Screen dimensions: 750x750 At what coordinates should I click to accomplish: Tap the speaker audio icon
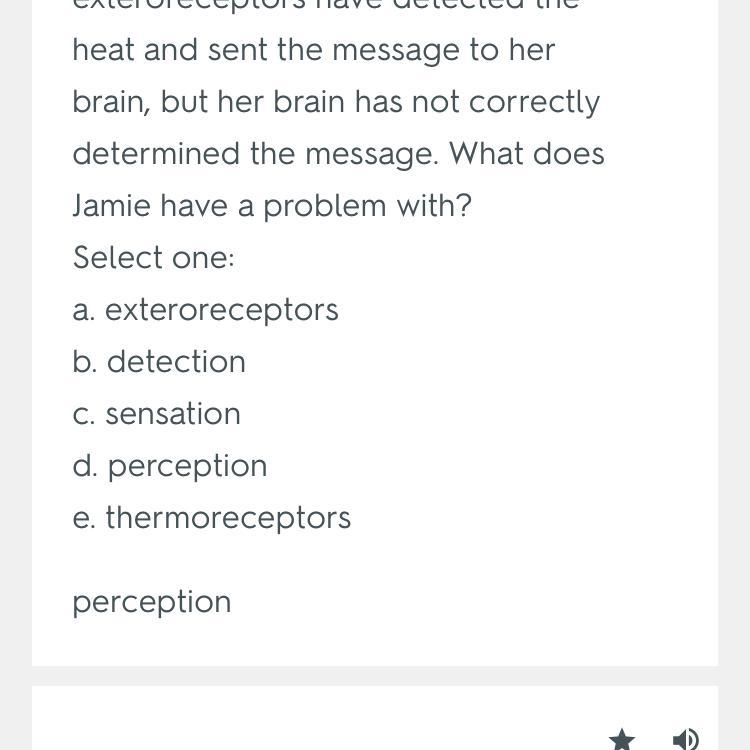click(685, 739)
